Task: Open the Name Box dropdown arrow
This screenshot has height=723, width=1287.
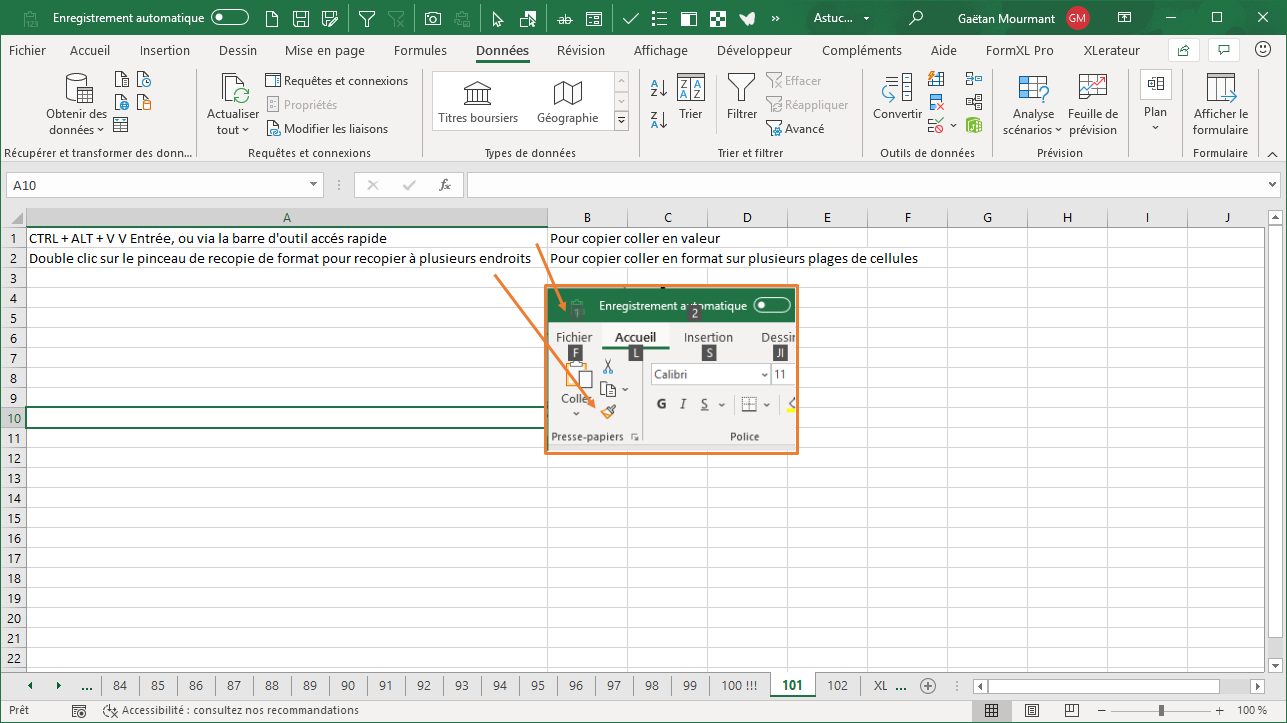Action: pyautogui.click(x=314, y=185)
